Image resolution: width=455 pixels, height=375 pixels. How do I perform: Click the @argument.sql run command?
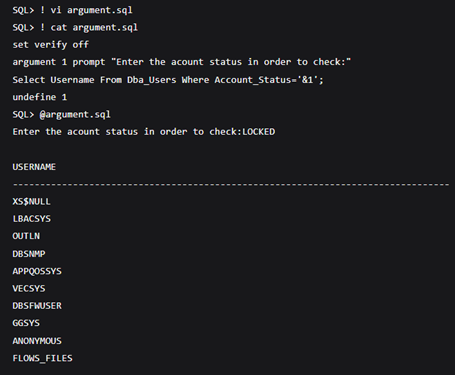(75, 115)
